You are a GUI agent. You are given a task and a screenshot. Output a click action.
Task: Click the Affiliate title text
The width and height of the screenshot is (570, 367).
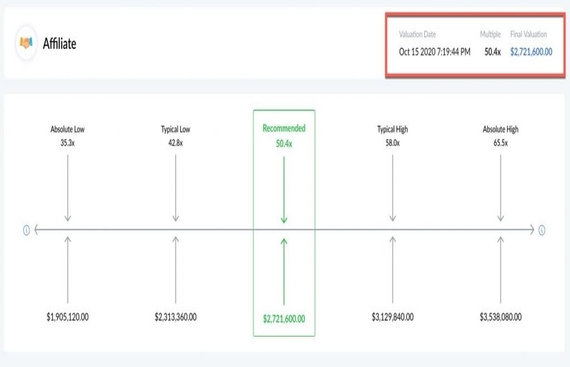coord(60,44)
